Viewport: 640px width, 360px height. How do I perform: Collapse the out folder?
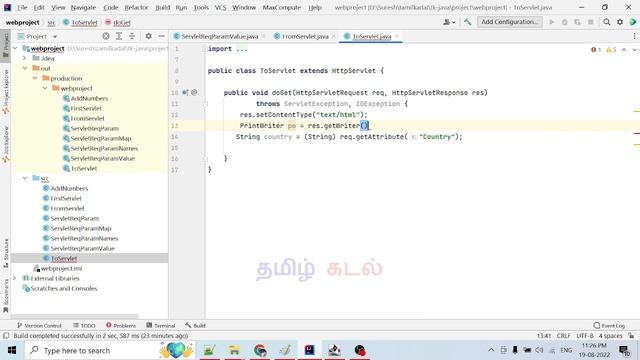(x=25, y=68)
